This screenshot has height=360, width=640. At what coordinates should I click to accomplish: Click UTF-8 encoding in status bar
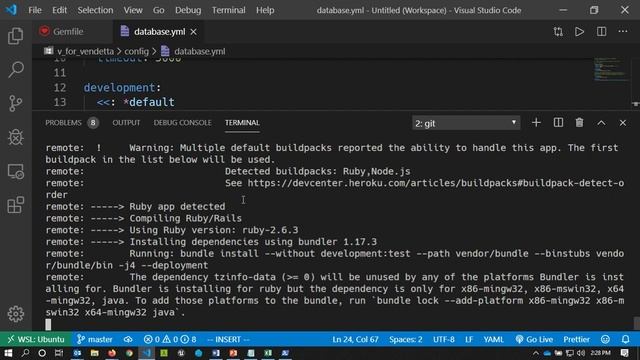point(444,339)
